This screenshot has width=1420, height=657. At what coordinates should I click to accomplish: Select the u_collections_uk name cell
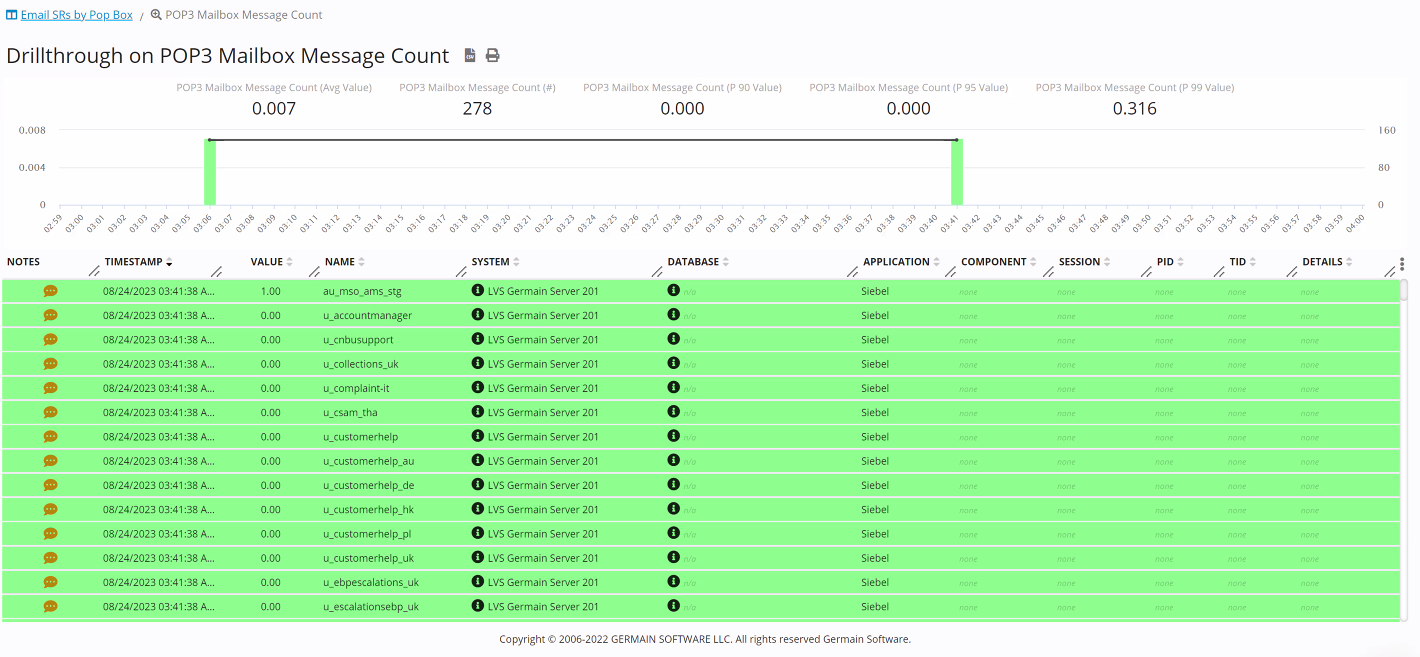tap(360, 364)
